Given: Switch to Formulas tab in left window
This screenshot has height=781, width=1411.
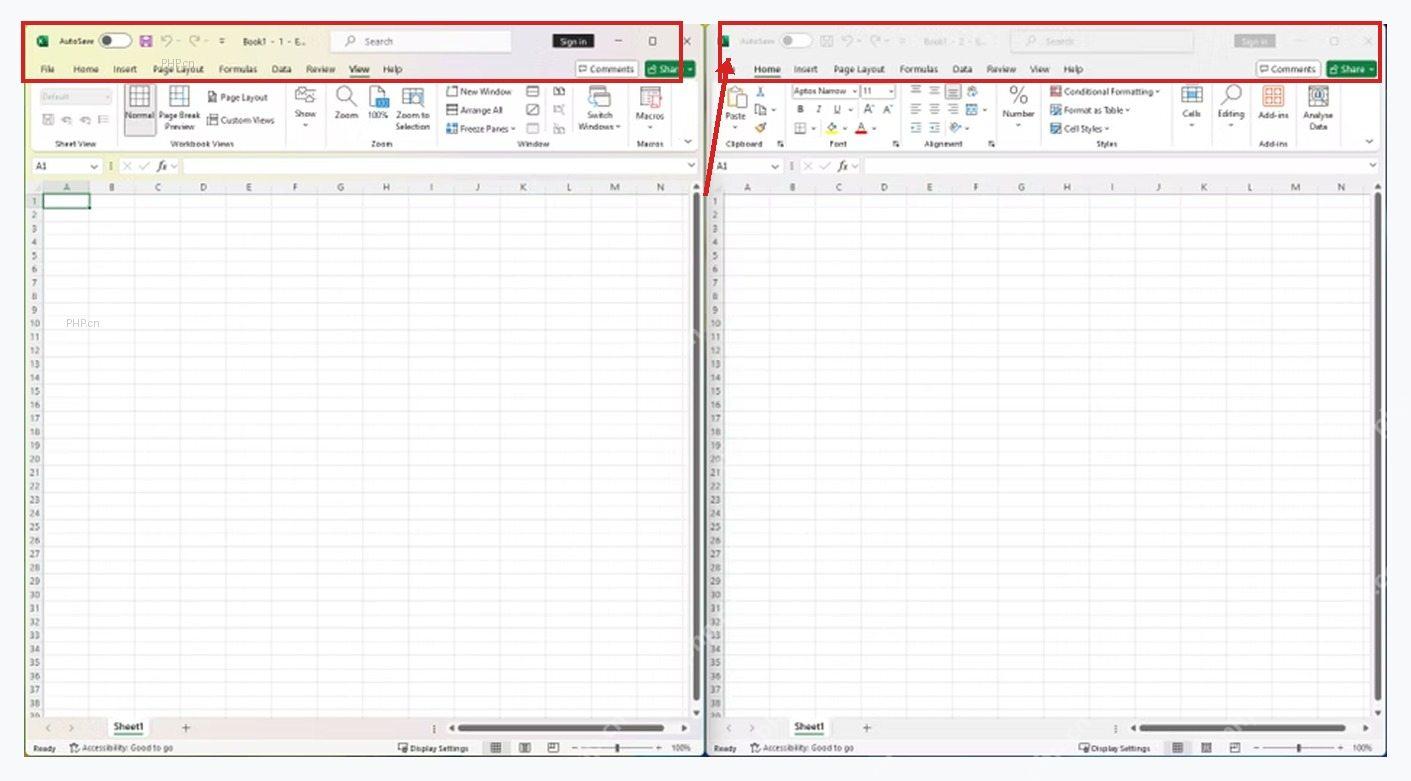Looking at the screenshot, I should tap(238, 69).
